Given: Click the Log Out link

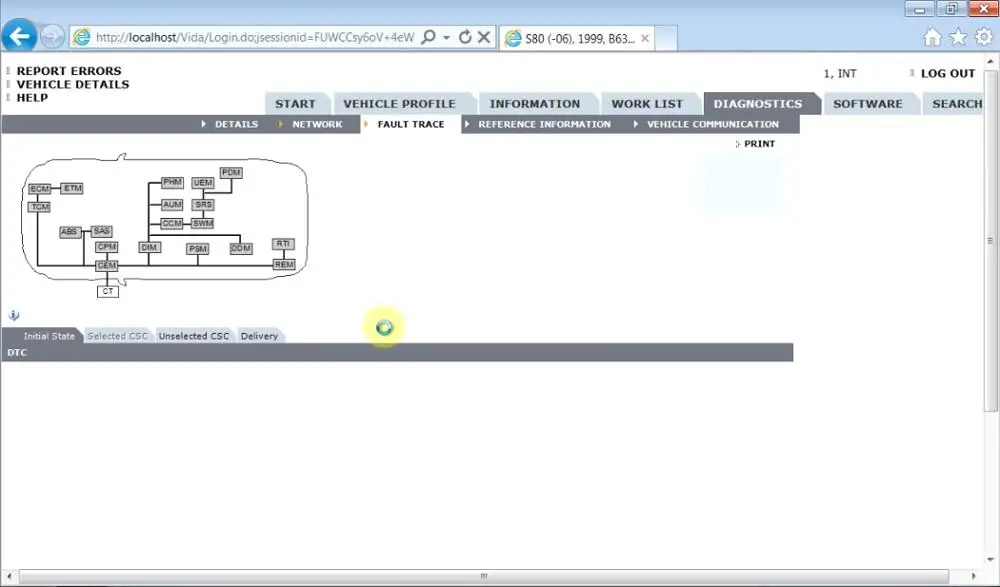Looking at the screenshot, I should tap(948, 73).
